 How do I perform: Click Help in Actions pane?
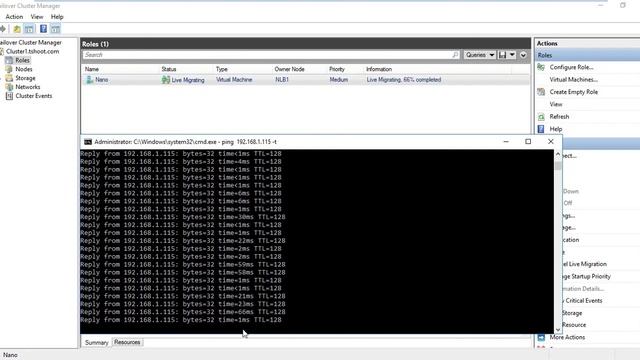point(556,129)
